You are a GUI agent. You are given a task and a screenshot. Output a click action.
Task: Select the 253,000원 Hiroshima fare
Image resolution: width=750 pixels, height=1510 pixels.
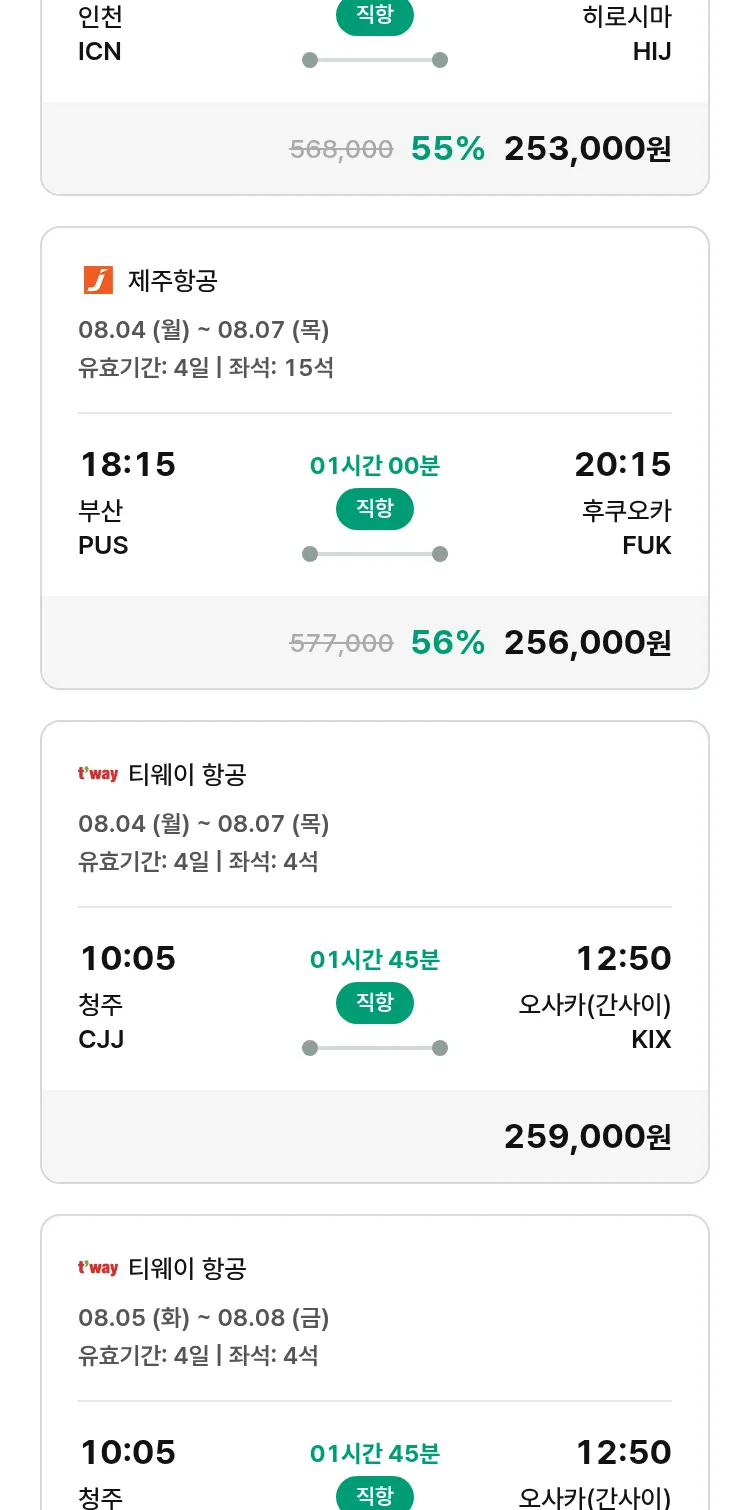tap(587, 149)
